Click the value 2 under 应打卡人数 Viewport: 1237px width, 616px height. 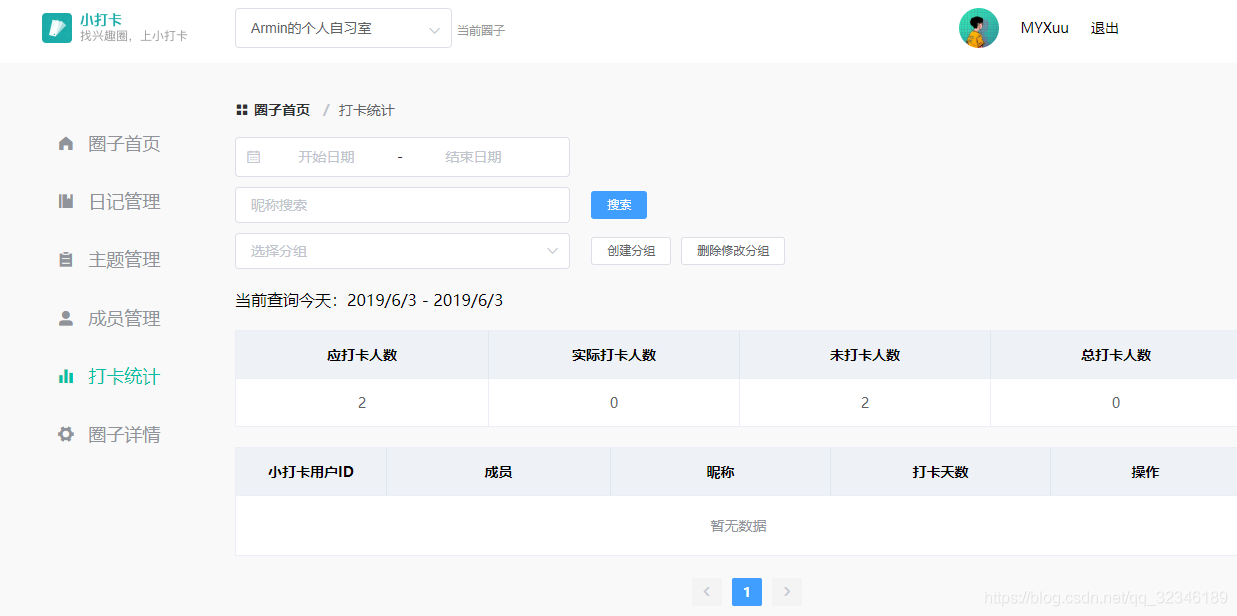coord(362,403)
